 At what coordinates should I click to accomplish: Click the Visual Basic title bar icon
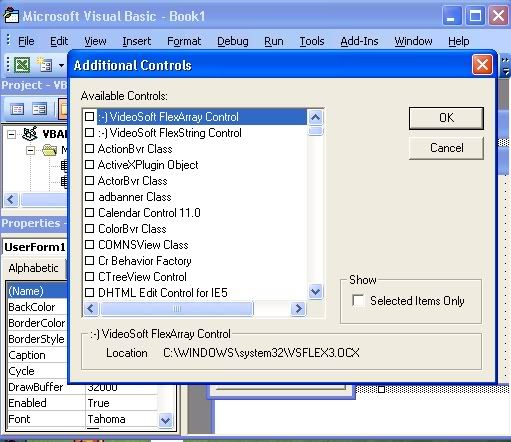click(x=11, y=15)
